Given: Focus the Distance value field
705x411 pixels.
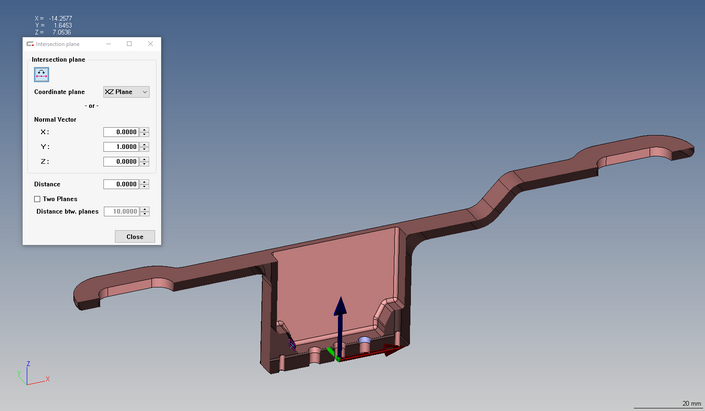Looking at the screenshot, I should 121,184.
